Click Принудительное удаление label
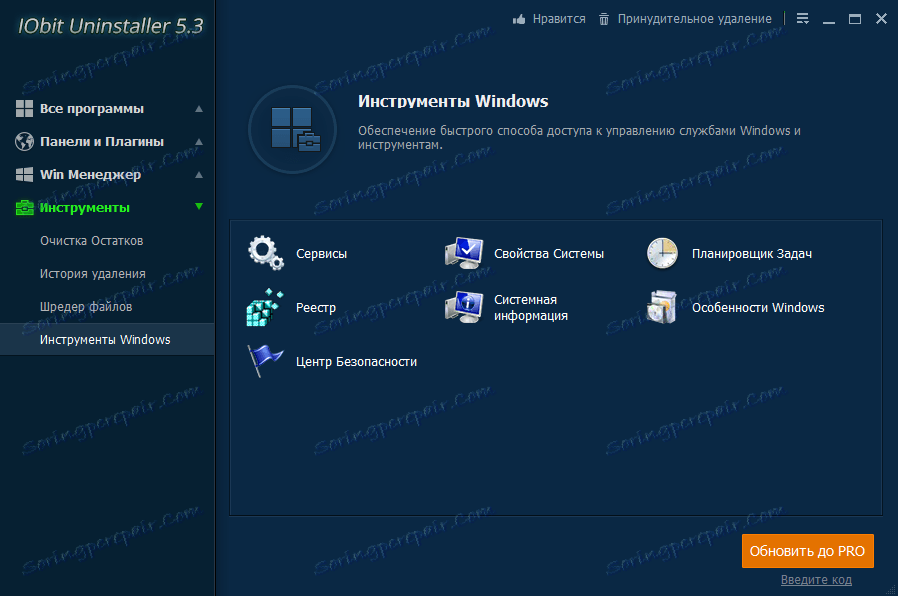The height and width of the screenshot is (596, 898). click(x=695, y=19)
